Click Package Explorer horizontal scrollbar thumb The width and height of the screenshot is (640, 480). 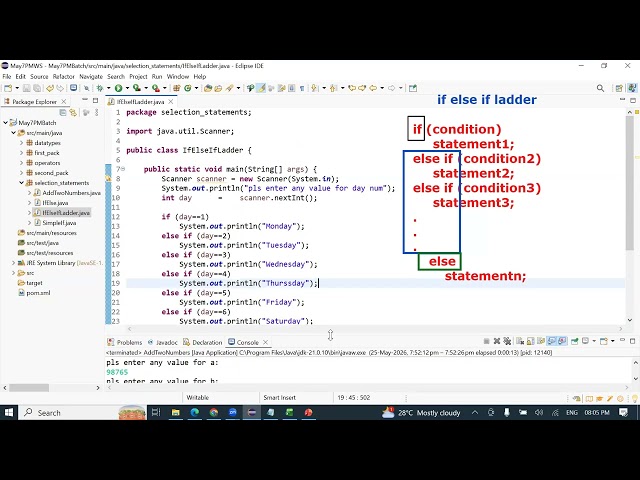(29, 387)
